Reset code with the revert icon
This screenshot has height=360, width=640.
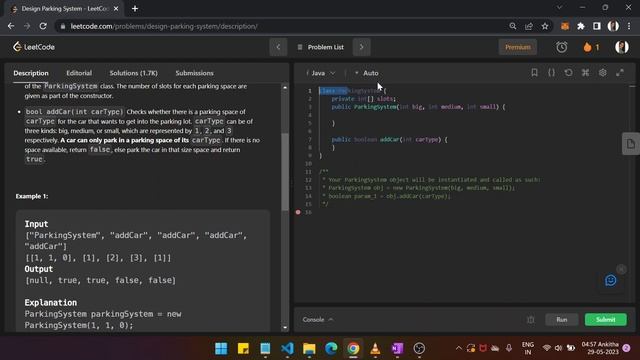coord(568,73)
